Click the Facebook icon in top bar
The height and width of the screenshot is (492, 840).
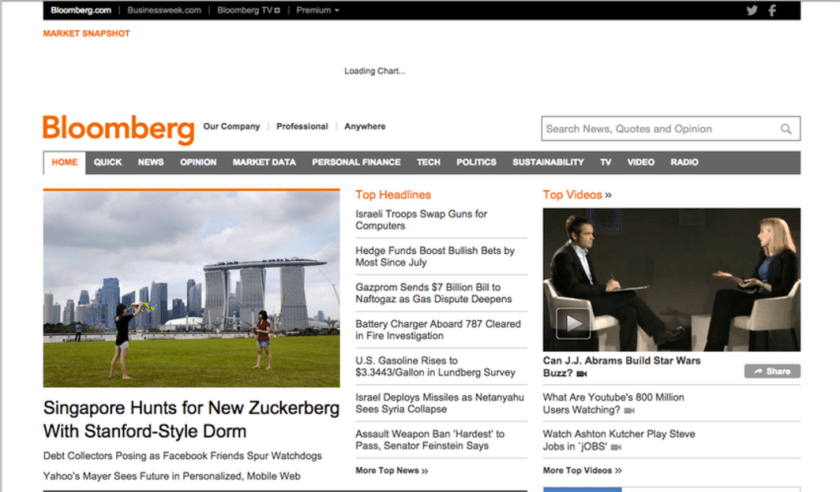[772, 10]
